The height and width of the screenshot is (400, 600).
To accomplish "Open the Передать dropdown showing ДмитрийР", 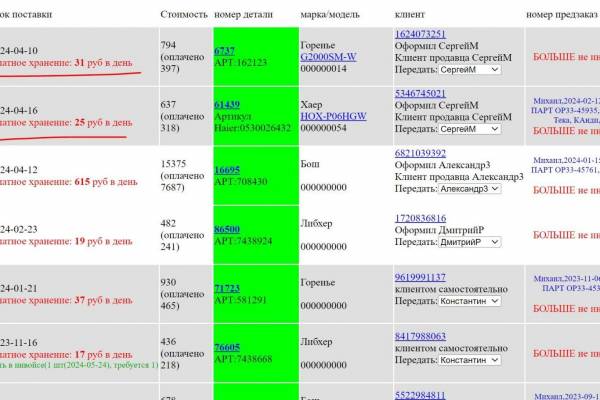I will (x=469, y=242).
